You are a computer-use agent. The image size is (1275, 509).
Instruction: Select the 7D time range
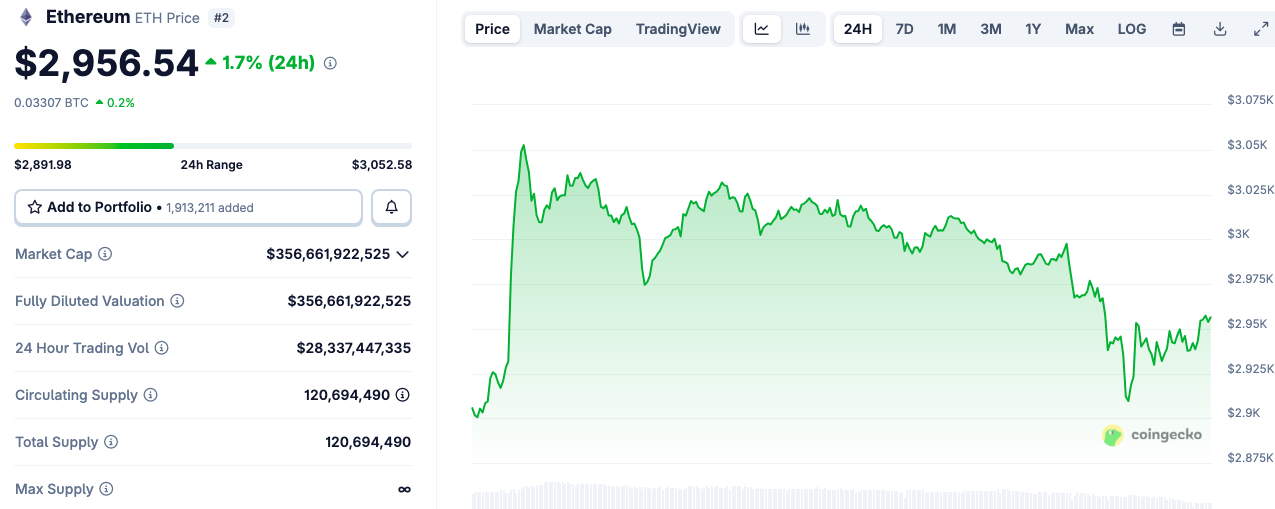coord(904,29)
